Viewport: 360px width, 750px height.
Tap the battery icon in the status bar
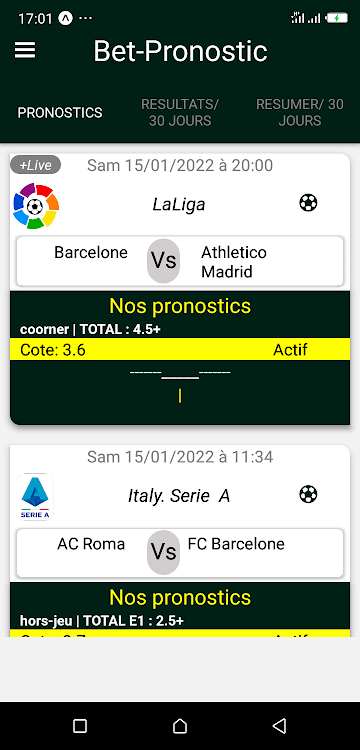click(337, 19)
